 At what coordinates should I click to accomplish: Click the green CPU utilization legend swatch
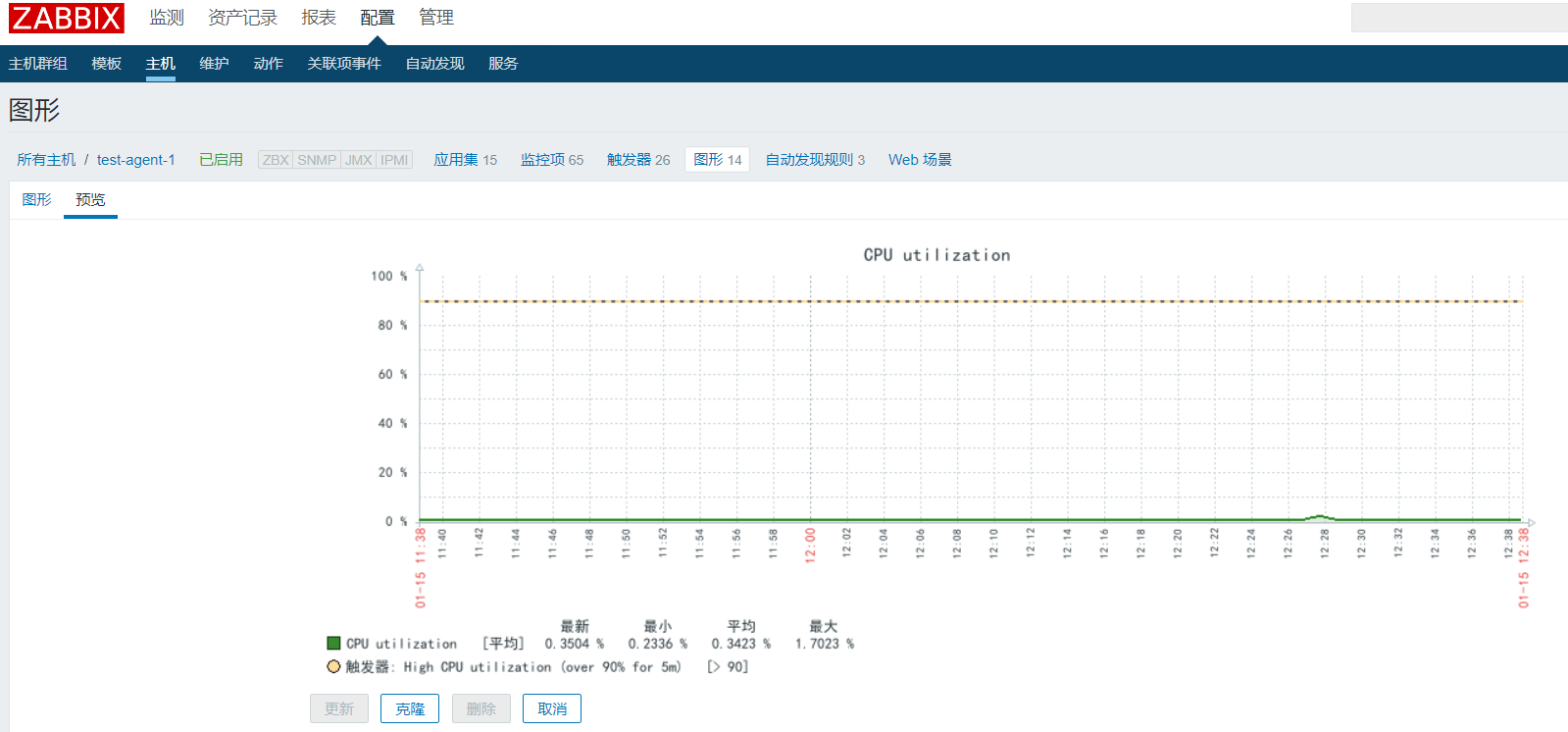pyautogui.click(x=333, y=644)
